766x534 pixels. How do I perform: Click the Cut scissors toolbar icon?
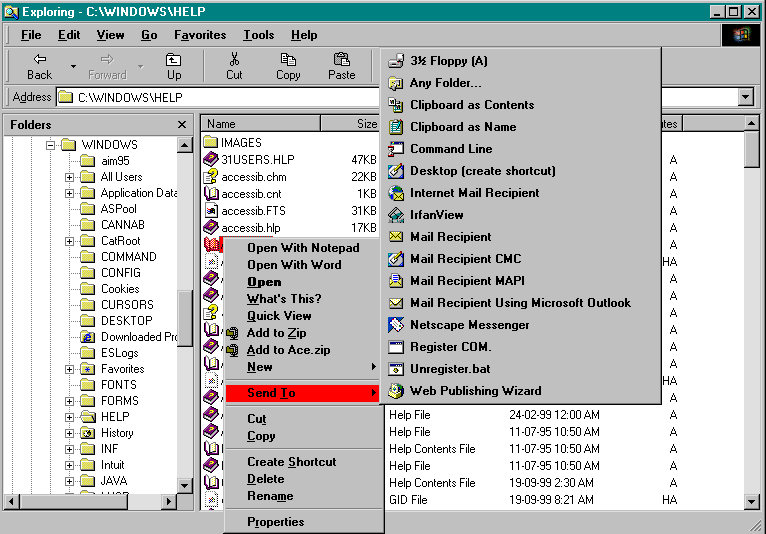click(234, 60)
